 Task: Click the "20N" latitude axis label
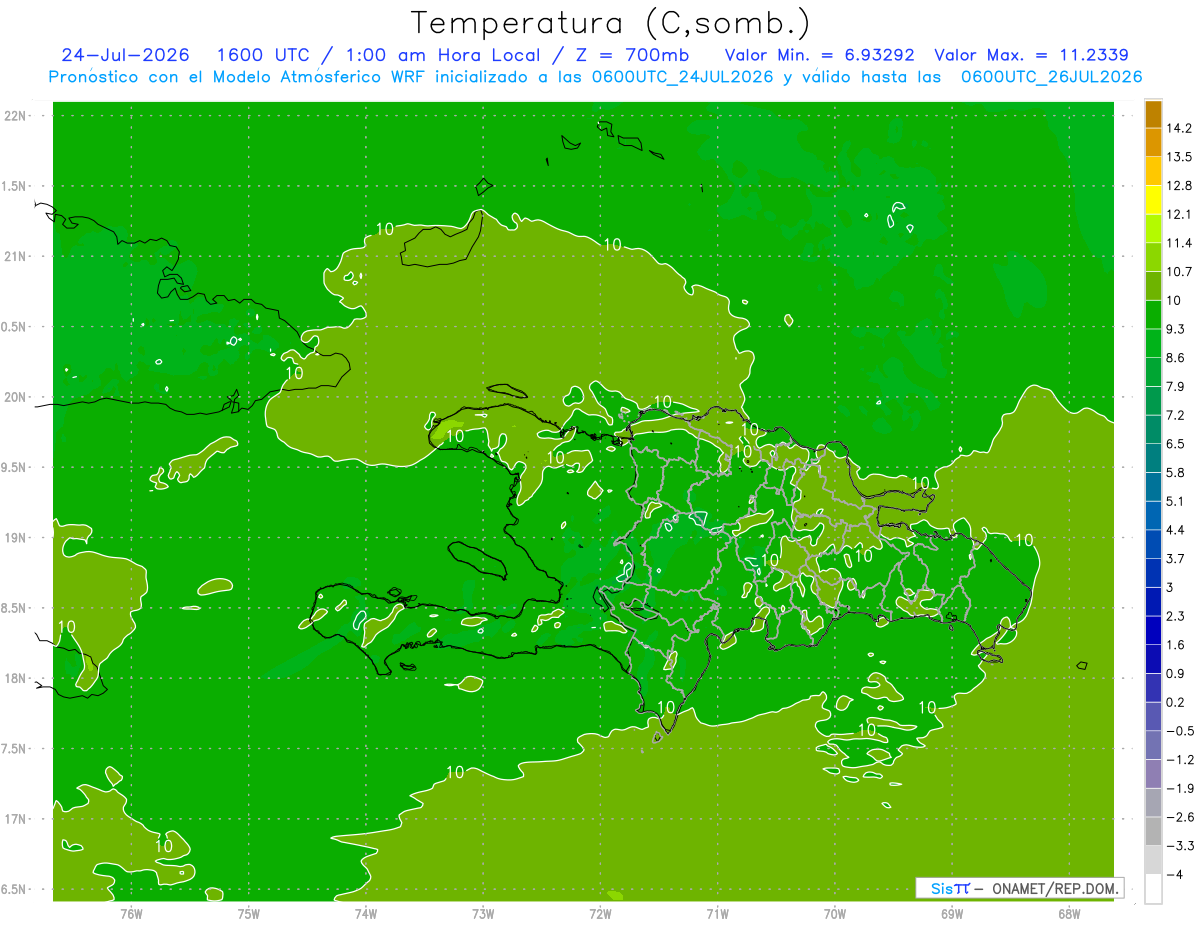tap(16, 397)
